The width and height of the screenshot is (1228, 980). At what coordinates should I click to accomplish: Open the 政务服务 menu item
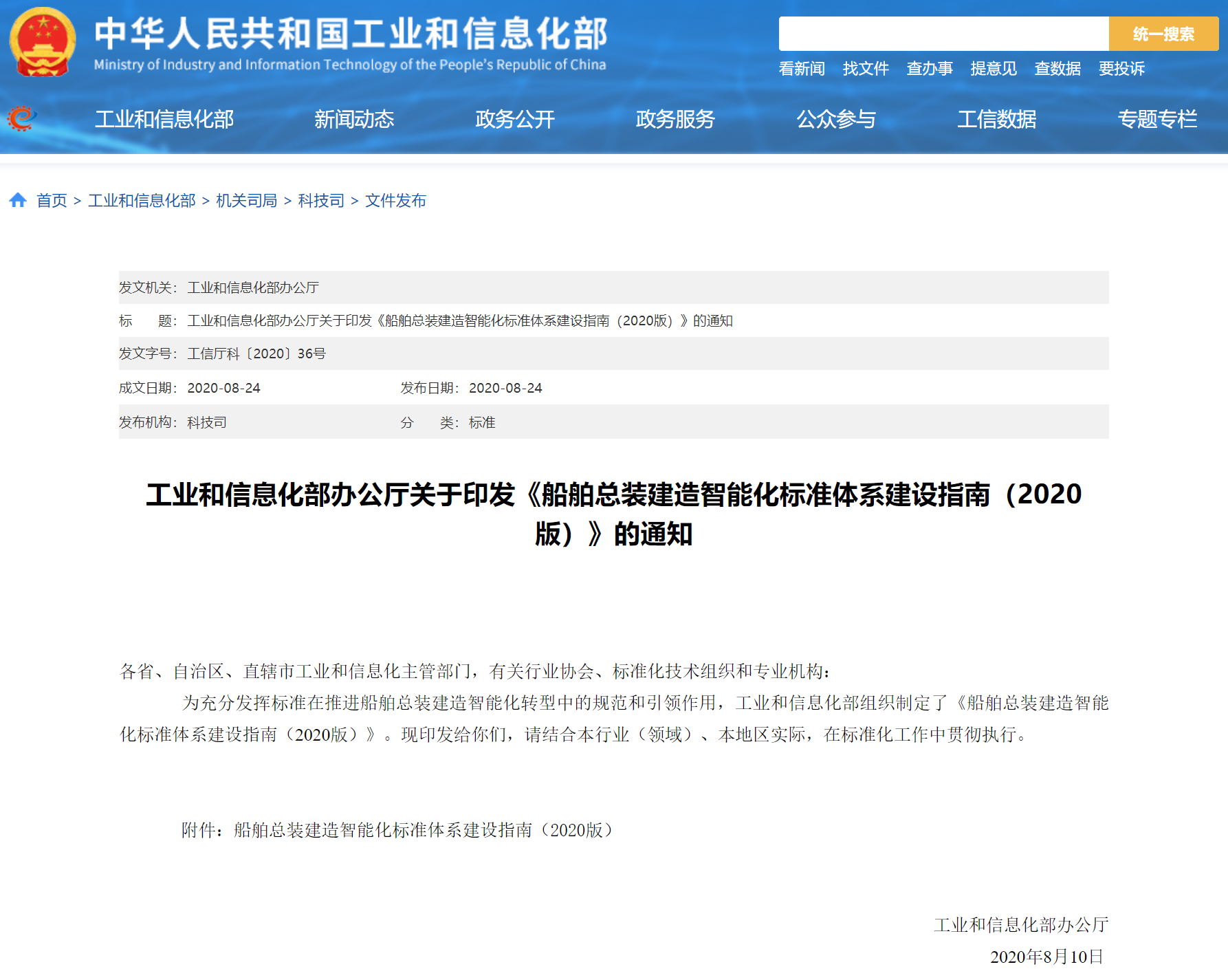[x=675, y=119]
